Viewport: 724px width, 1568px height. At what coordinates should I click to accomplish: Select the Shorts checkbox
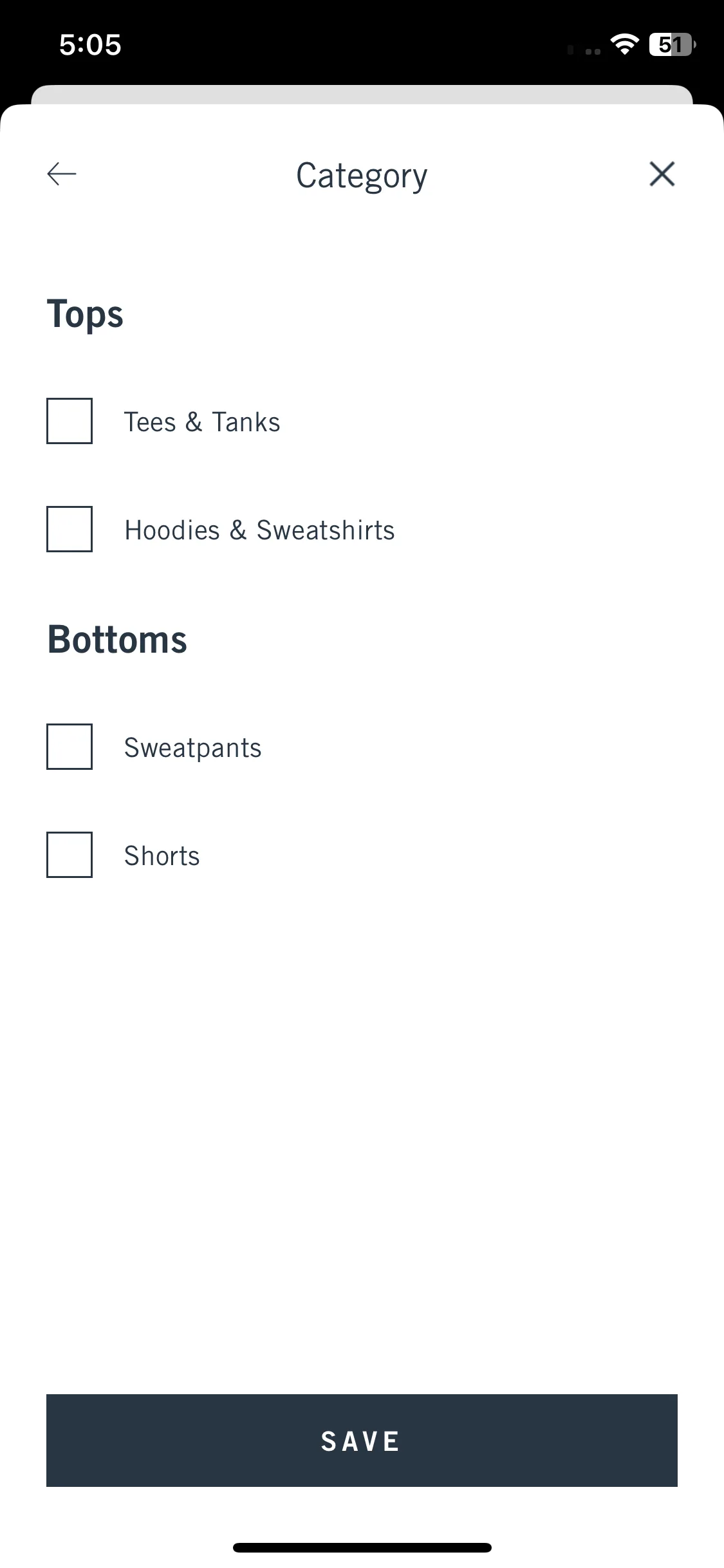pyautogui.click(x=70, y=855)
